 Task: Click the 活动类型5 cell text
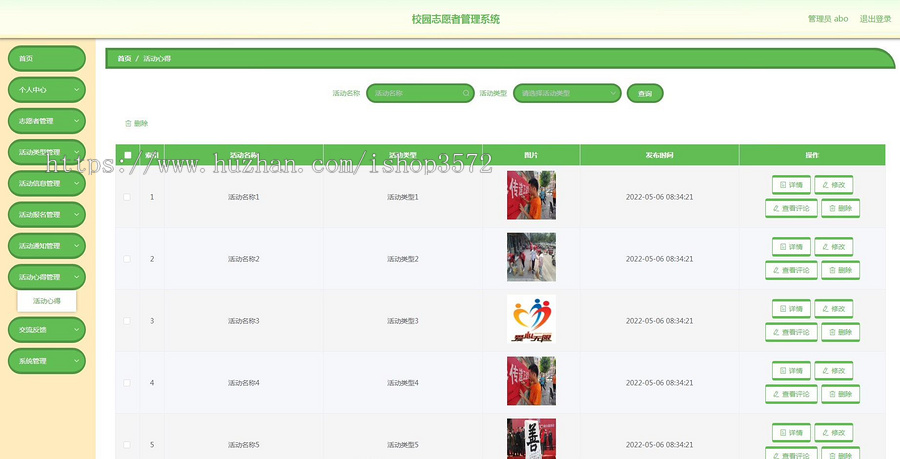coord(402,445)
